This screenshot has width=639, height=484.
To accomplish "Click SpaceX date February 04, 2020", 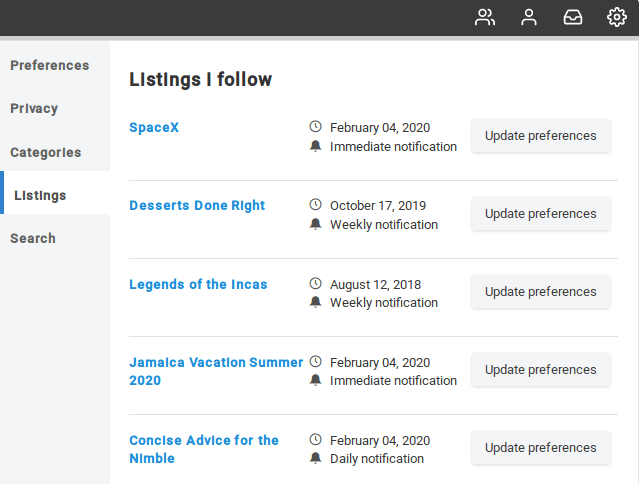I will click(x=380, y=128).
